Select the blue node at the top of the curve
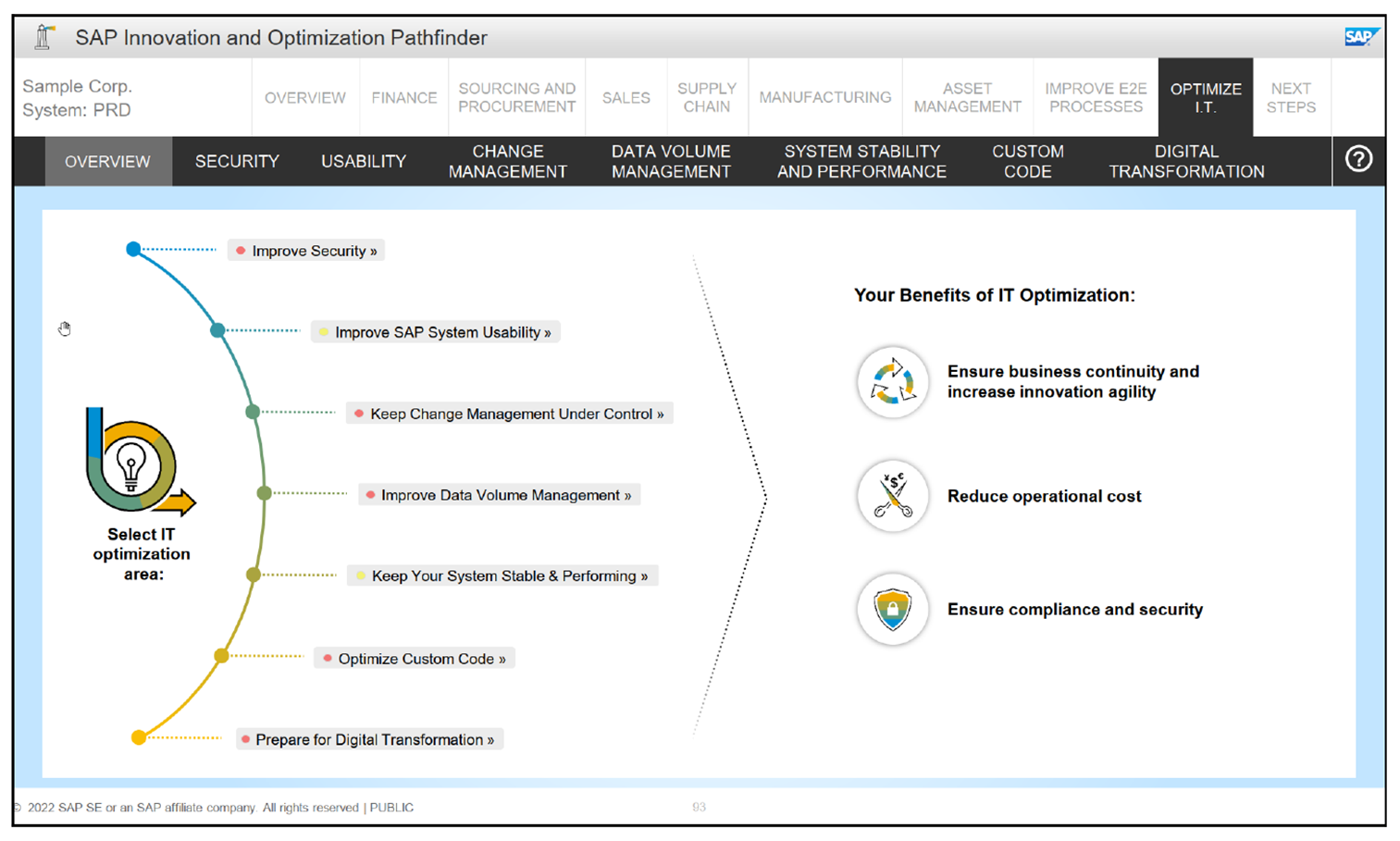Viewport: 1400px width, 841px height. pyautogui.click(x=134, y=248)
